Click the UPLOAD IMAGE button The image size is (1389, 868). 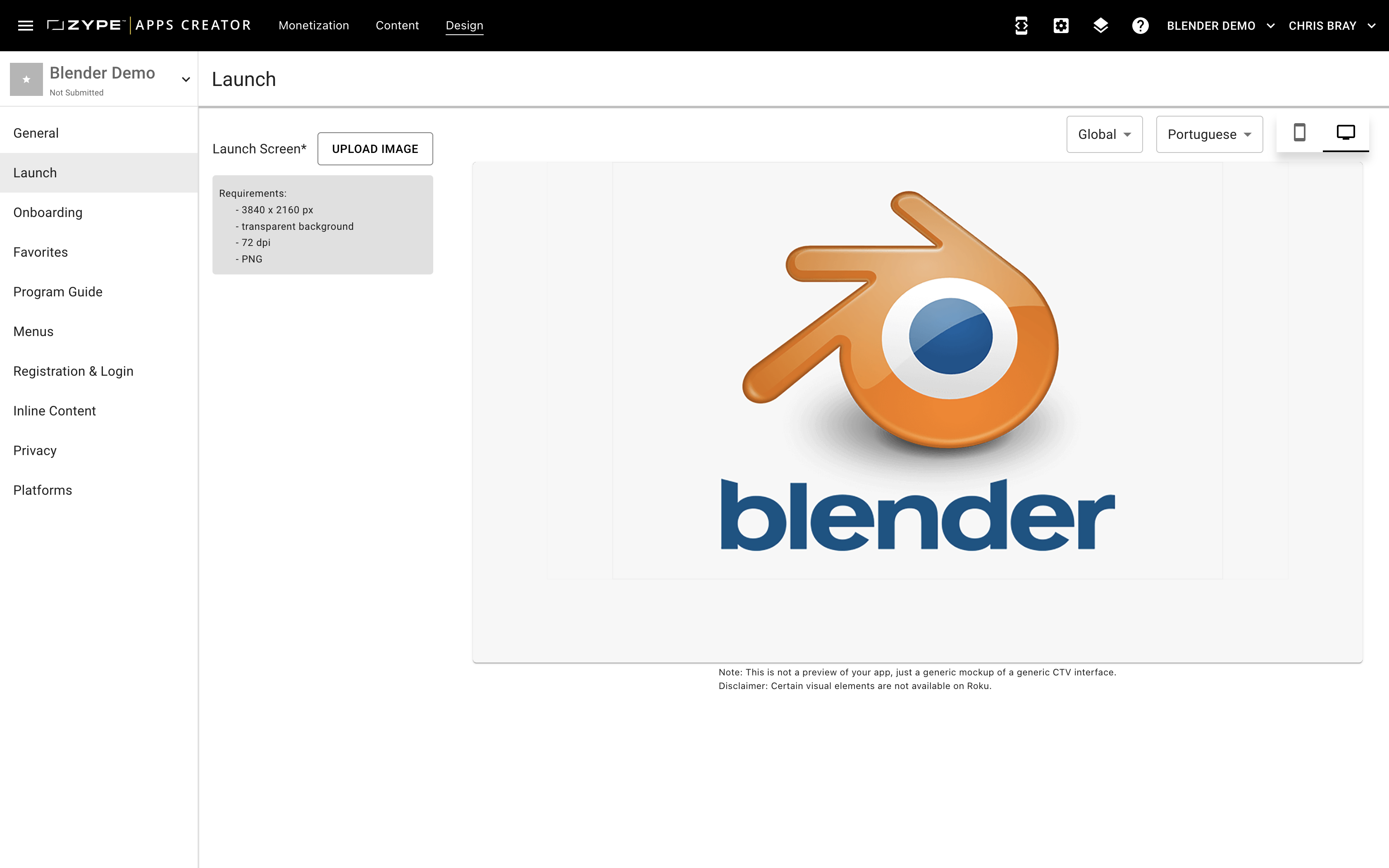pyautogui.click(x=375, y=149)
